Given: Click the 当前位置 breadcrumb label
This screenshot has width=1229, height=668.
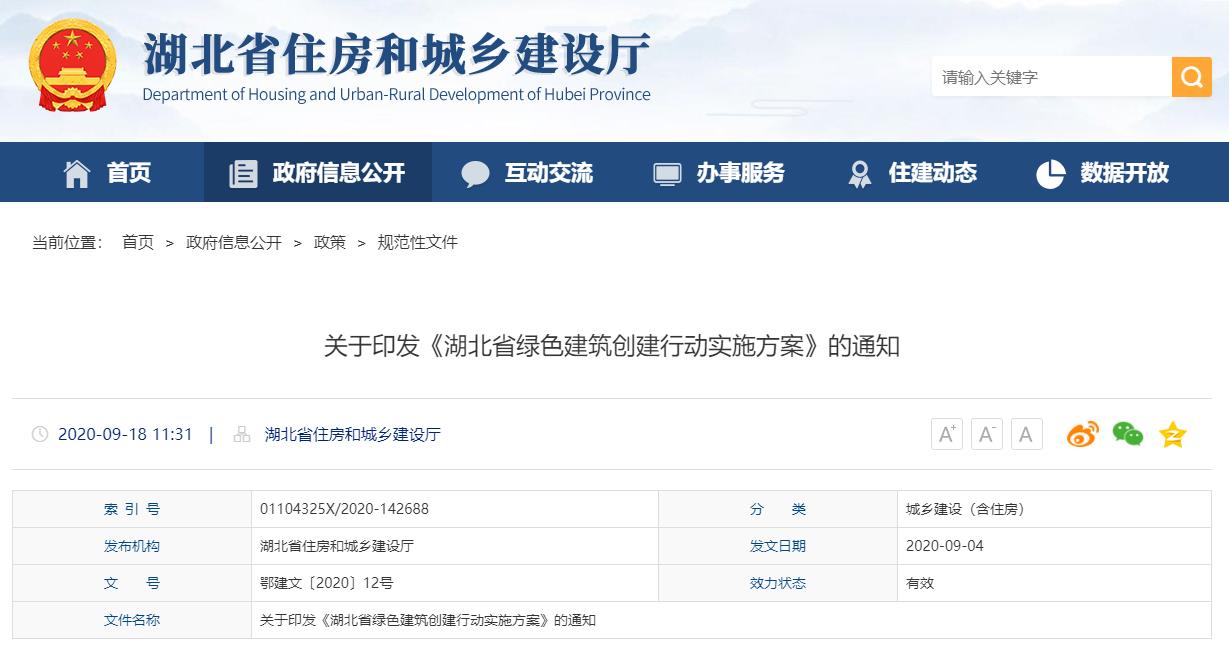Looking at the screenshot, I should pos(68,242).
